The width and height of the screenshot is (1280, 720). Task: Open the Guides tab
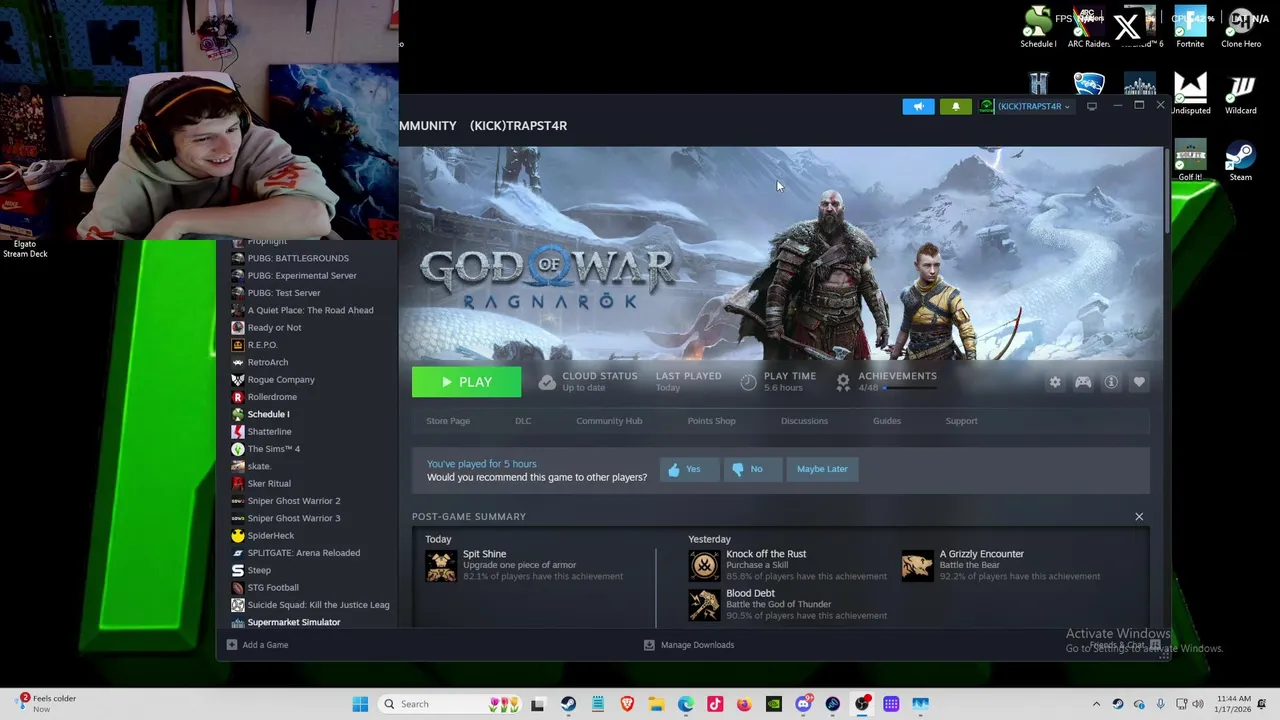pyautogui.click(x=887, y=421)
